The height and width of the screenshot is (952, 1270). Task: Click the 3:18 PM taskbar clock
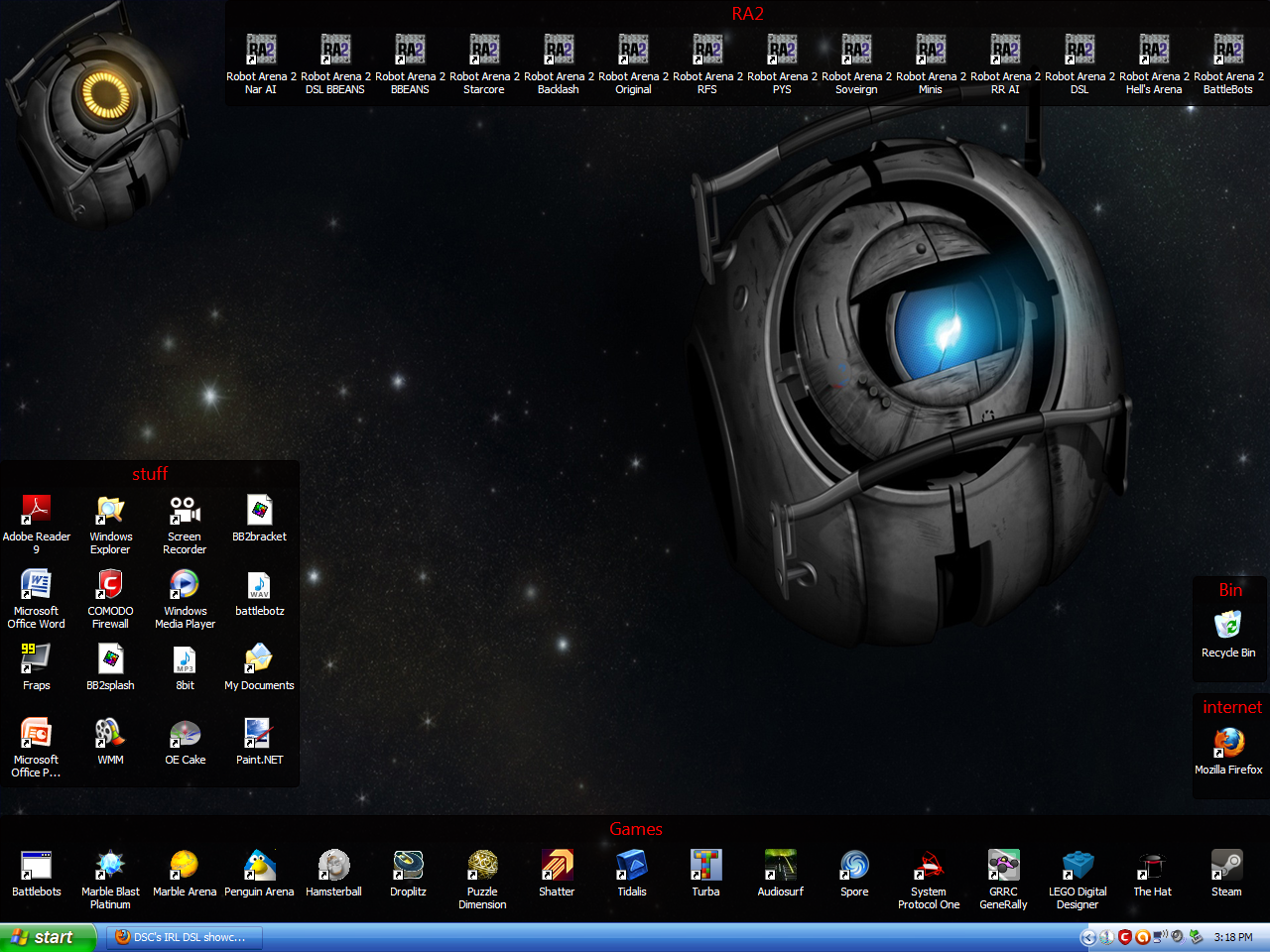click(1232, 937)
